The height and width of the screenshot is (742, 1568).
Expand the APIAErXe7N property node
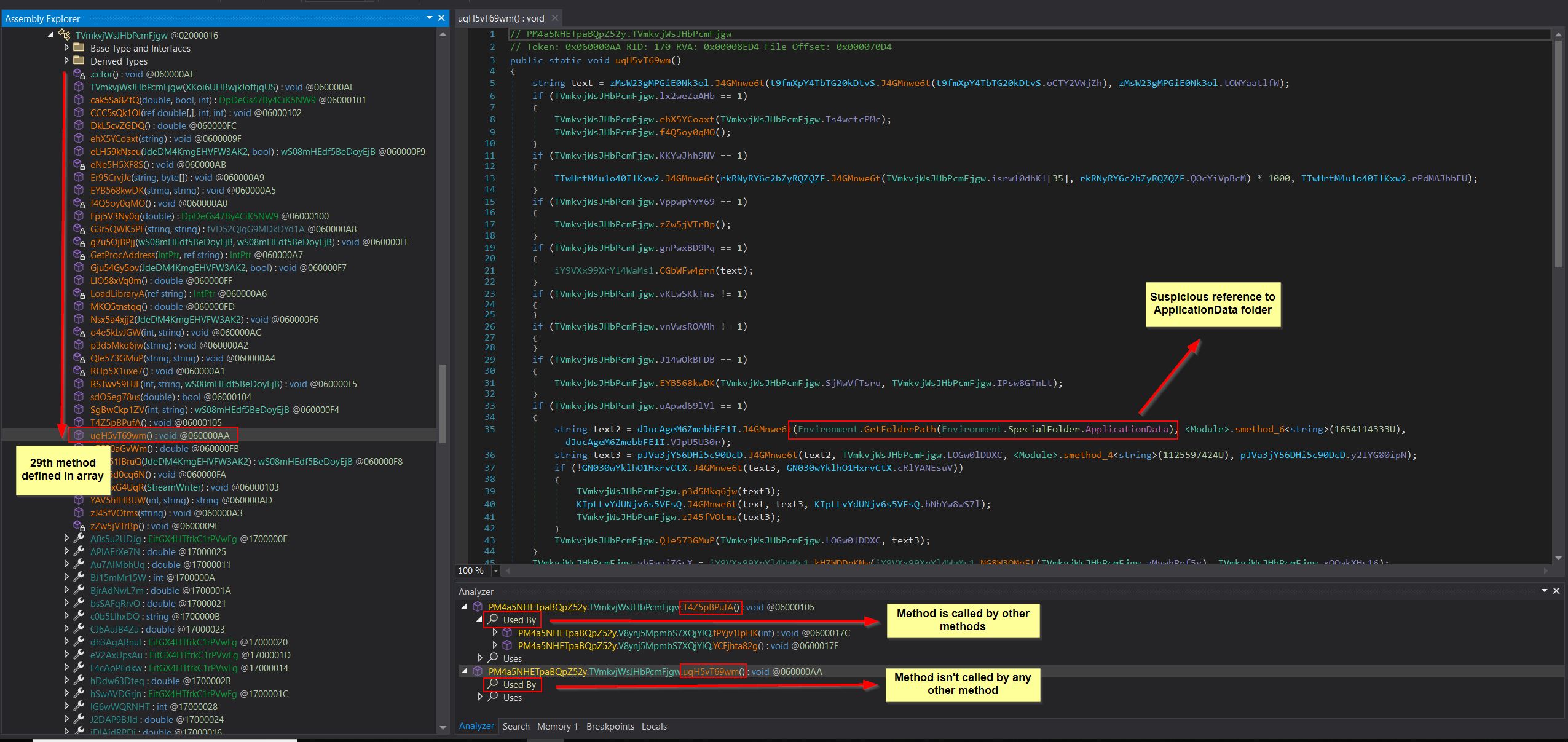click(66, 551)
